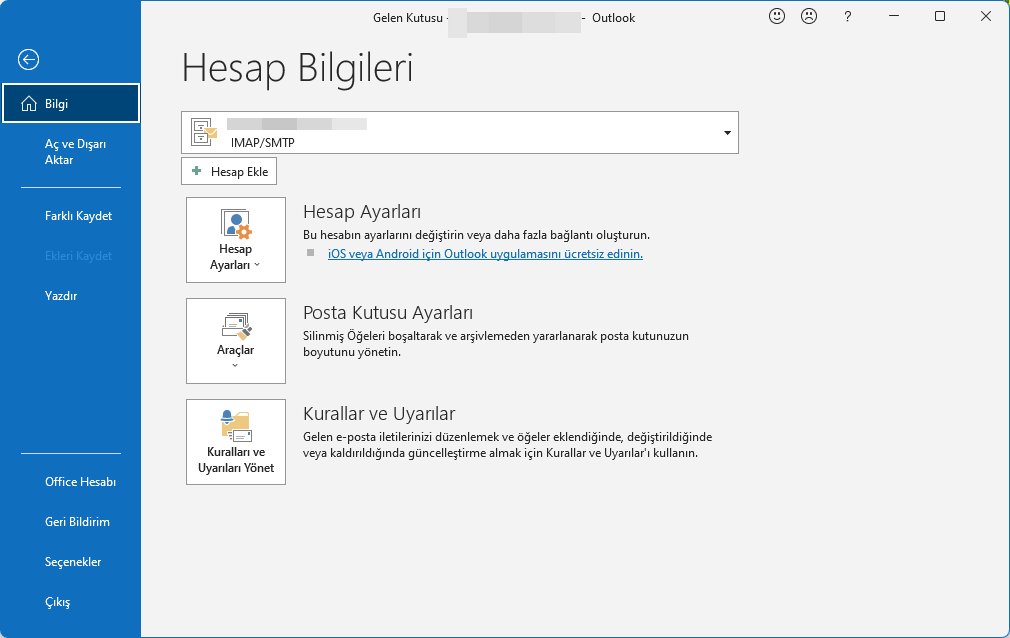This screenshot has height=638, width=1010.
Task: Click Office Hesabı in the sidebar
Action: (x=80, y=481)
